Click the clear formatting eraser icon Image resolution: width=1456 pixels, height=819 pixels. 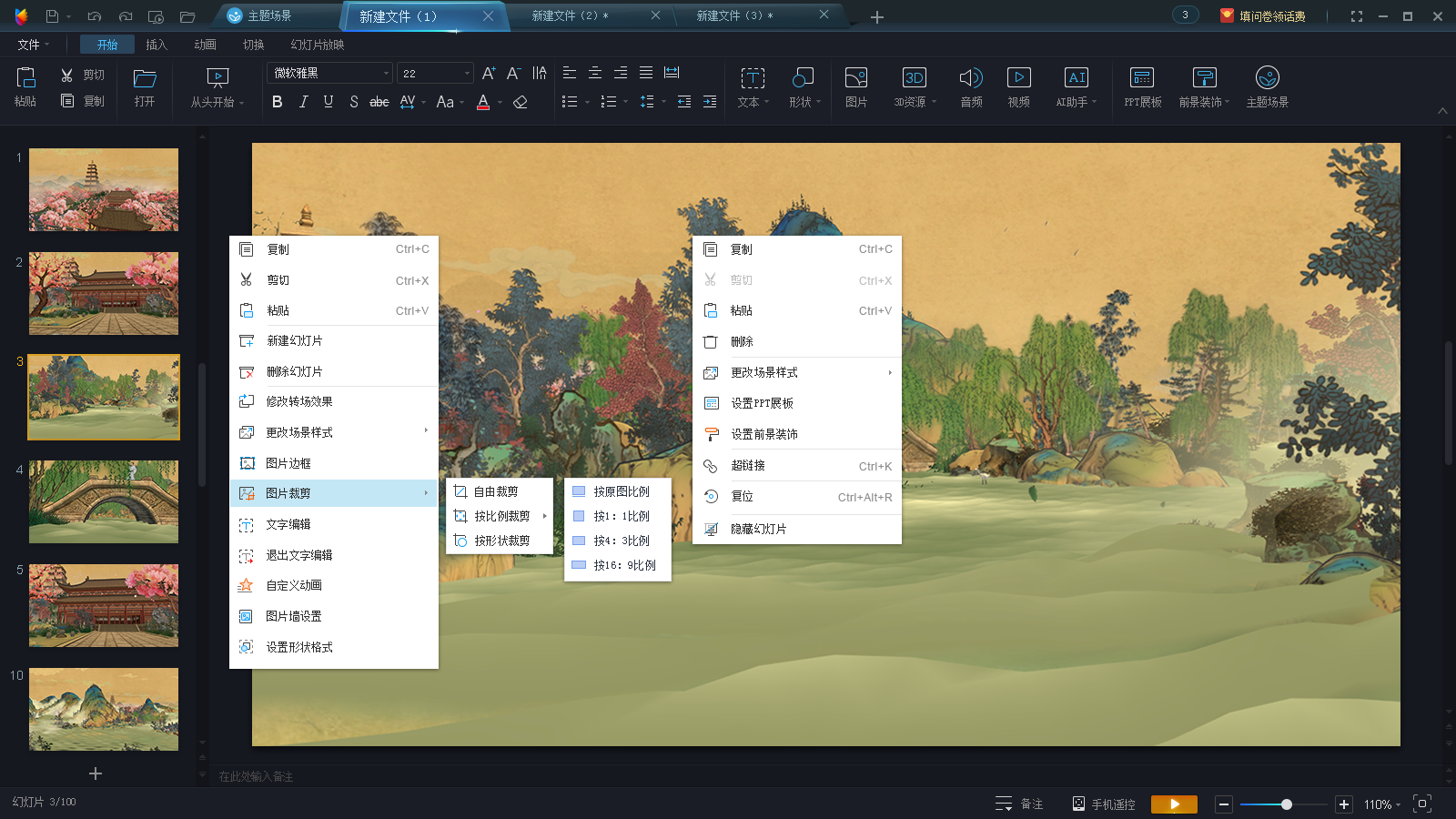point(521,102)
